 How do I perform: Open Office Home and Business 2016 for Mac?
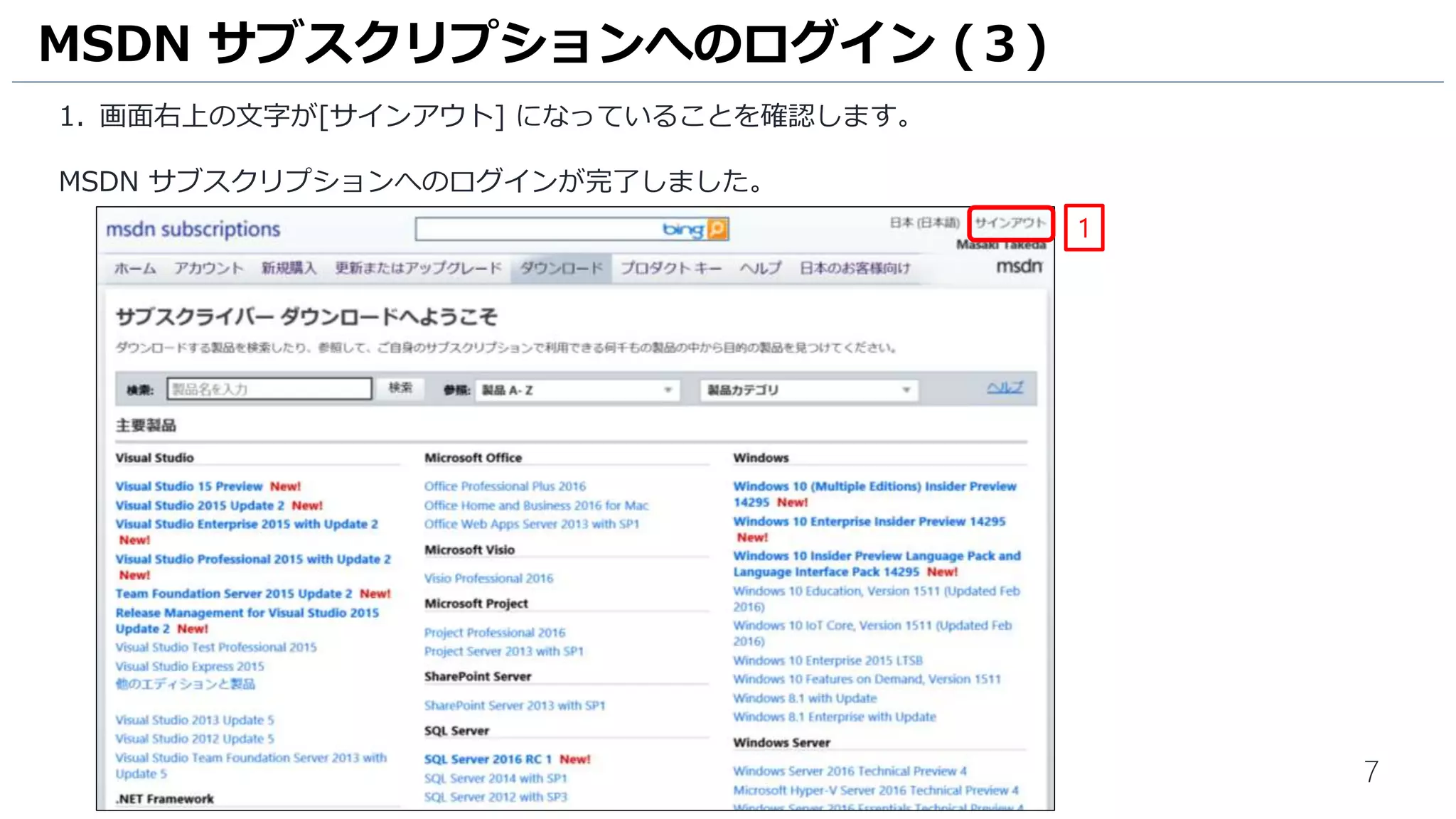tap(536, 505)
